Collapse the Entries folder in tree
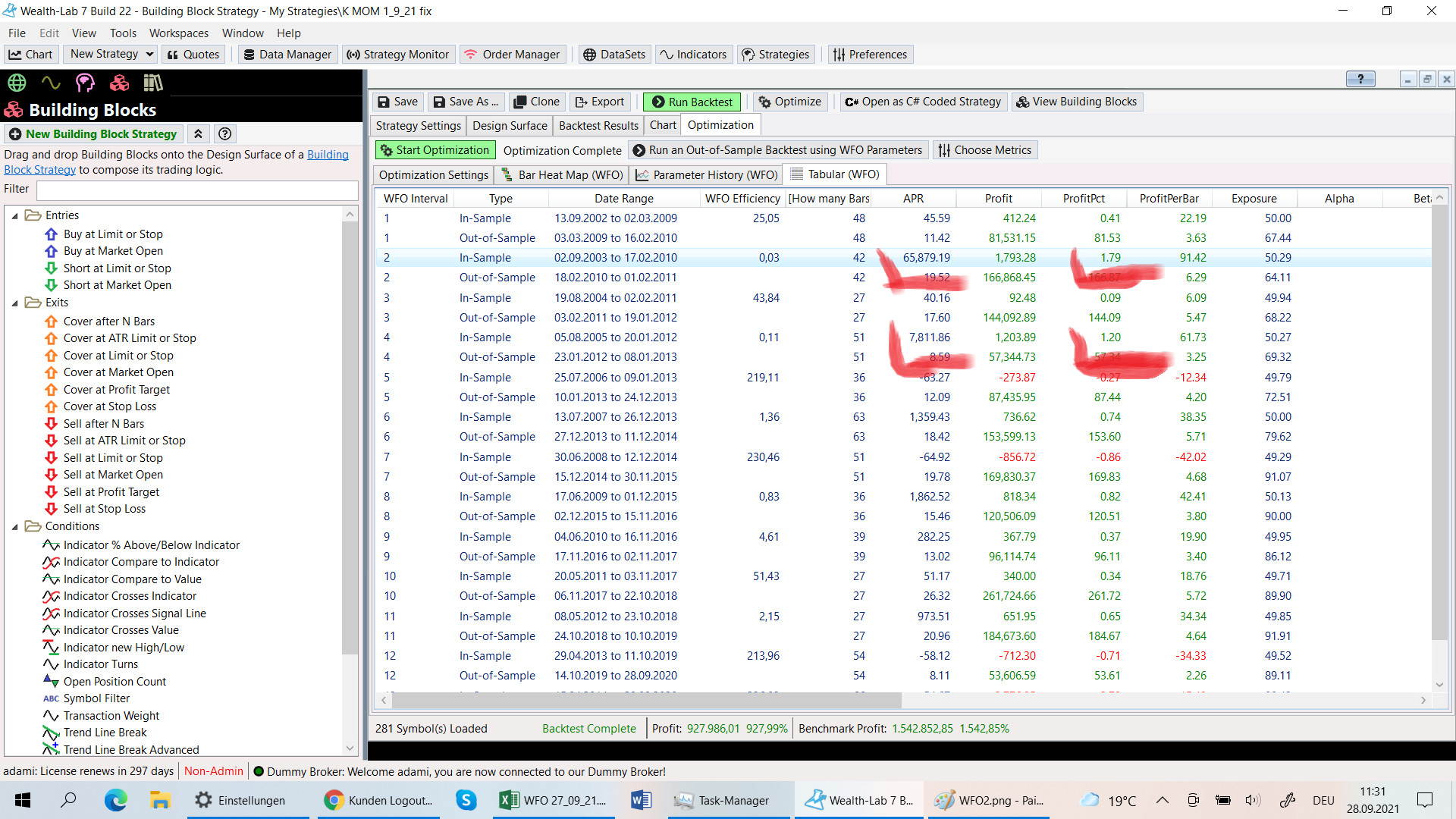Viewport: 1456px width, 819px height. [15, 216]
